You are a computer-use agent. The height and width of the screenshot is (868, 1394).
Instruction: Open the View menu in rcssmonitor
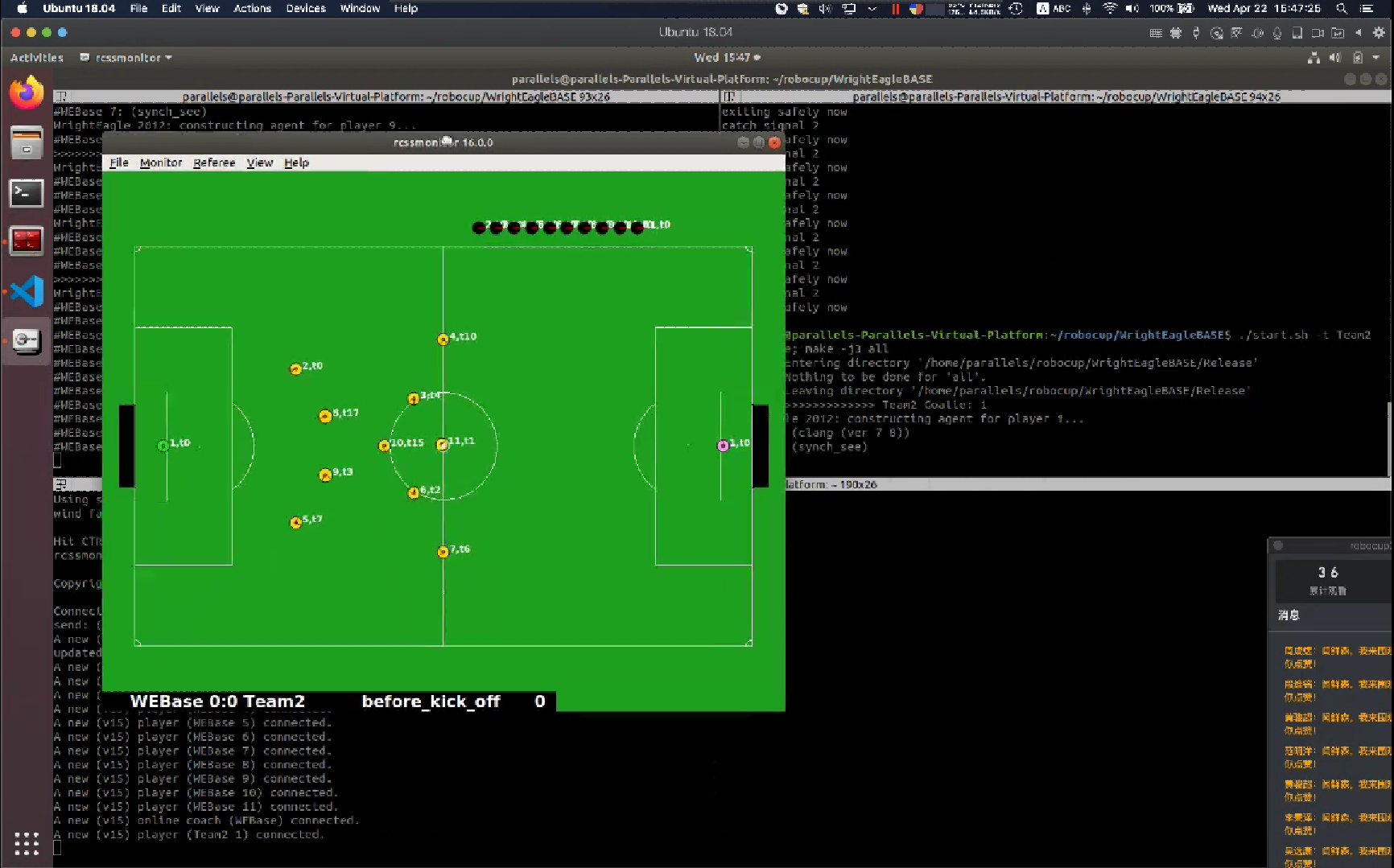click(259, 162)
